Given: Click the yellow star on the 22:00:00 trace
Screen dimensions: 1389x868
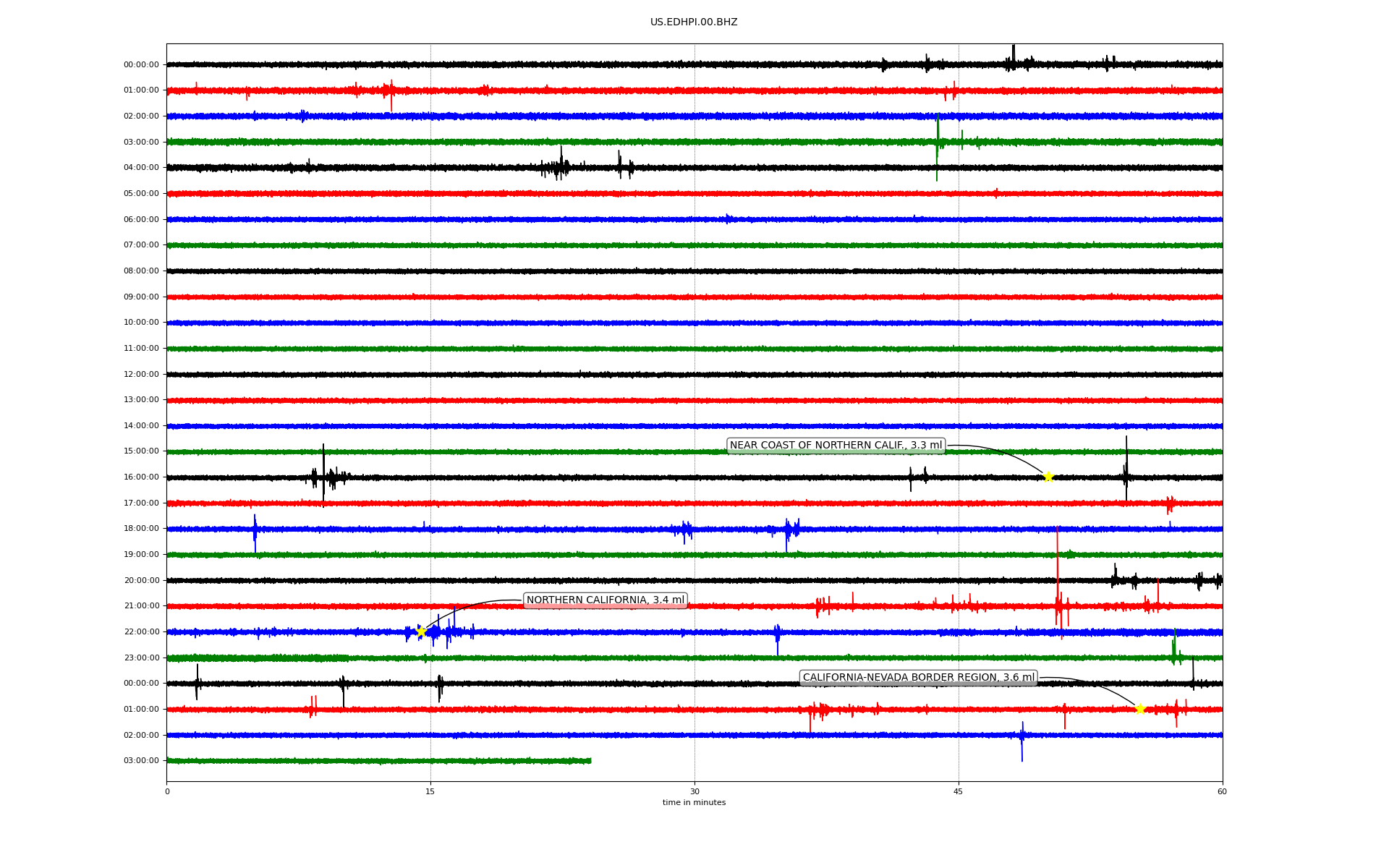Looking at the screenshot, I should click(x=420, y=632).
